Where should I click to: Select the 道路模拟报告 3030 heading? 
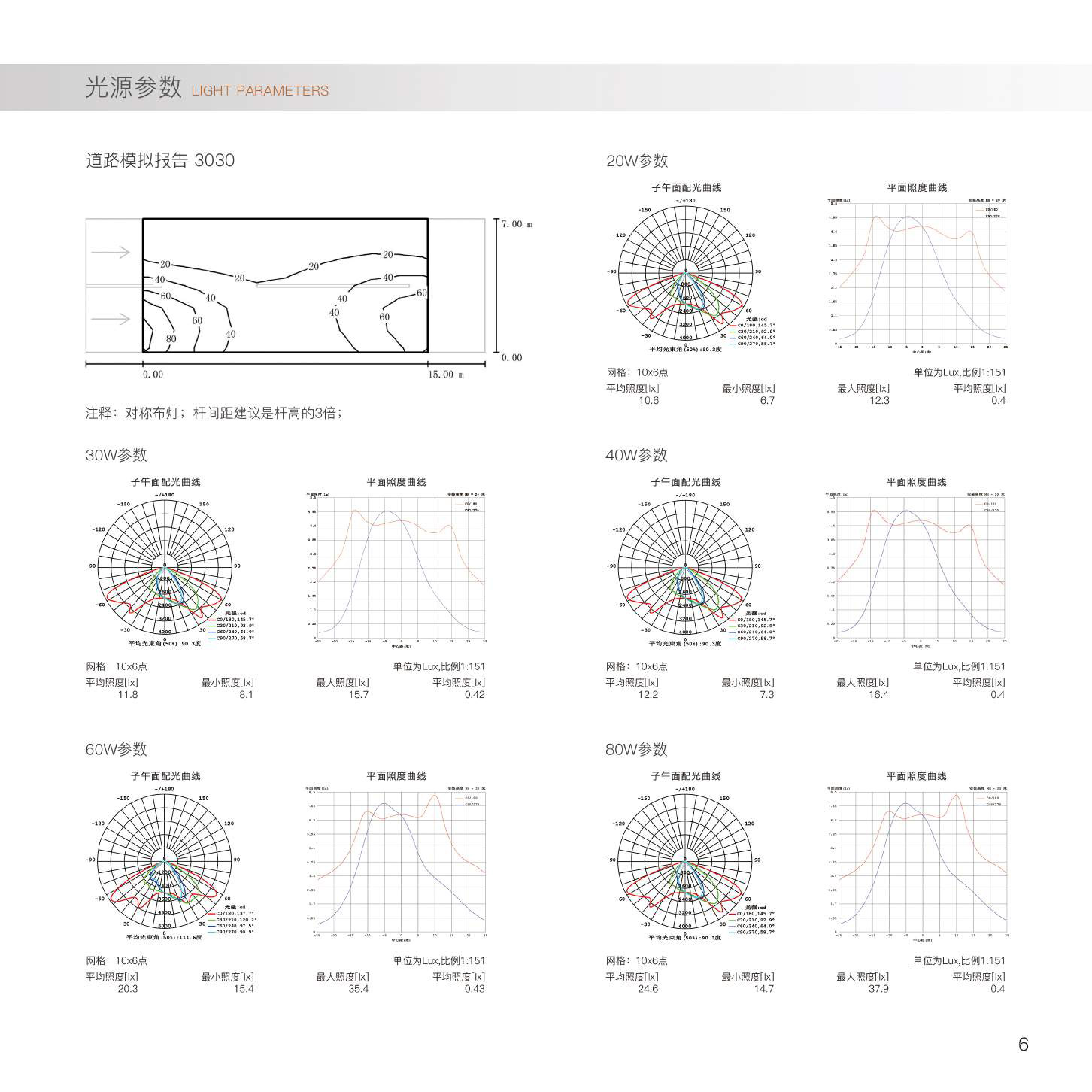click(x=160, y=160)
